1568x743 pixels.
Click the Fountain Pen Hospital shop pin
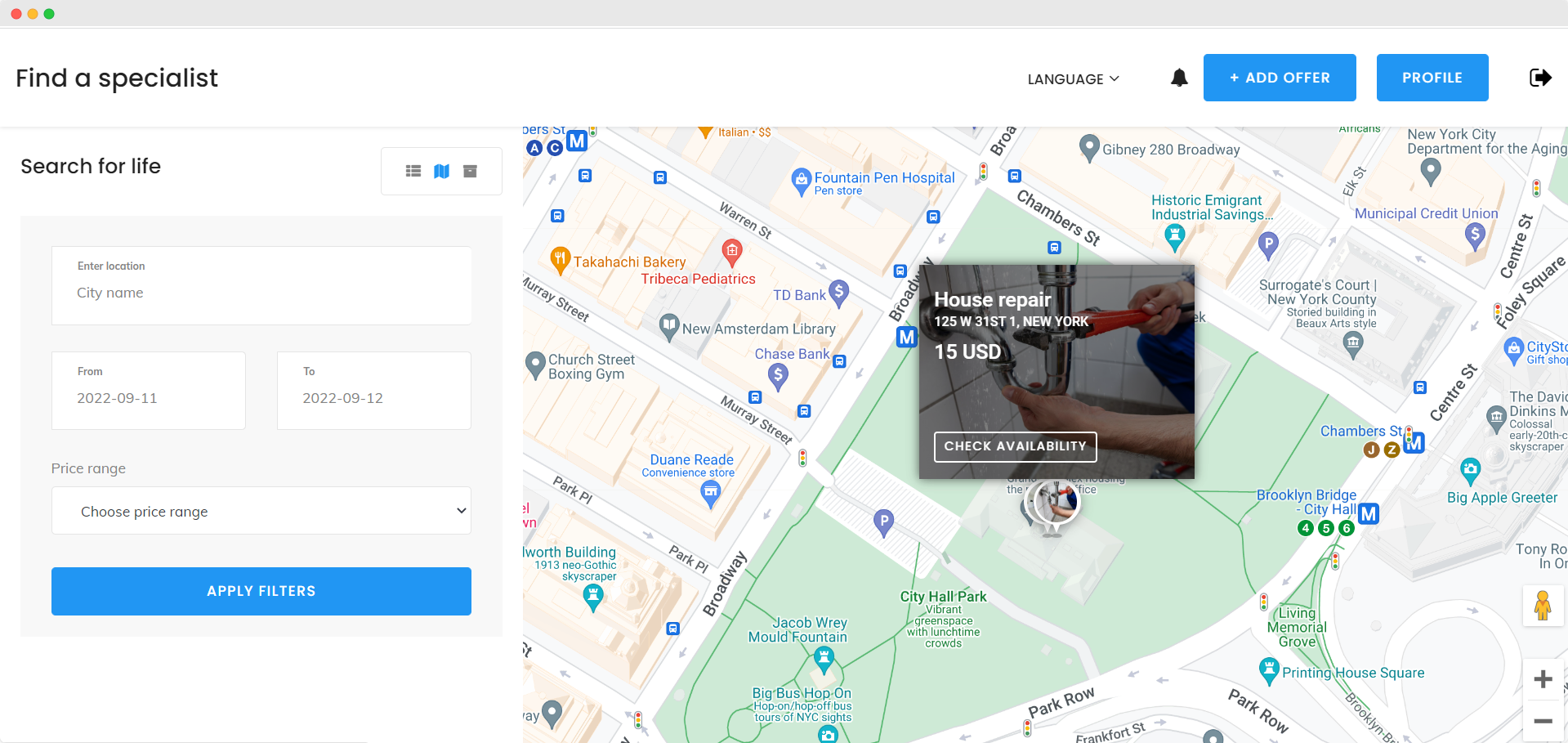802,181
